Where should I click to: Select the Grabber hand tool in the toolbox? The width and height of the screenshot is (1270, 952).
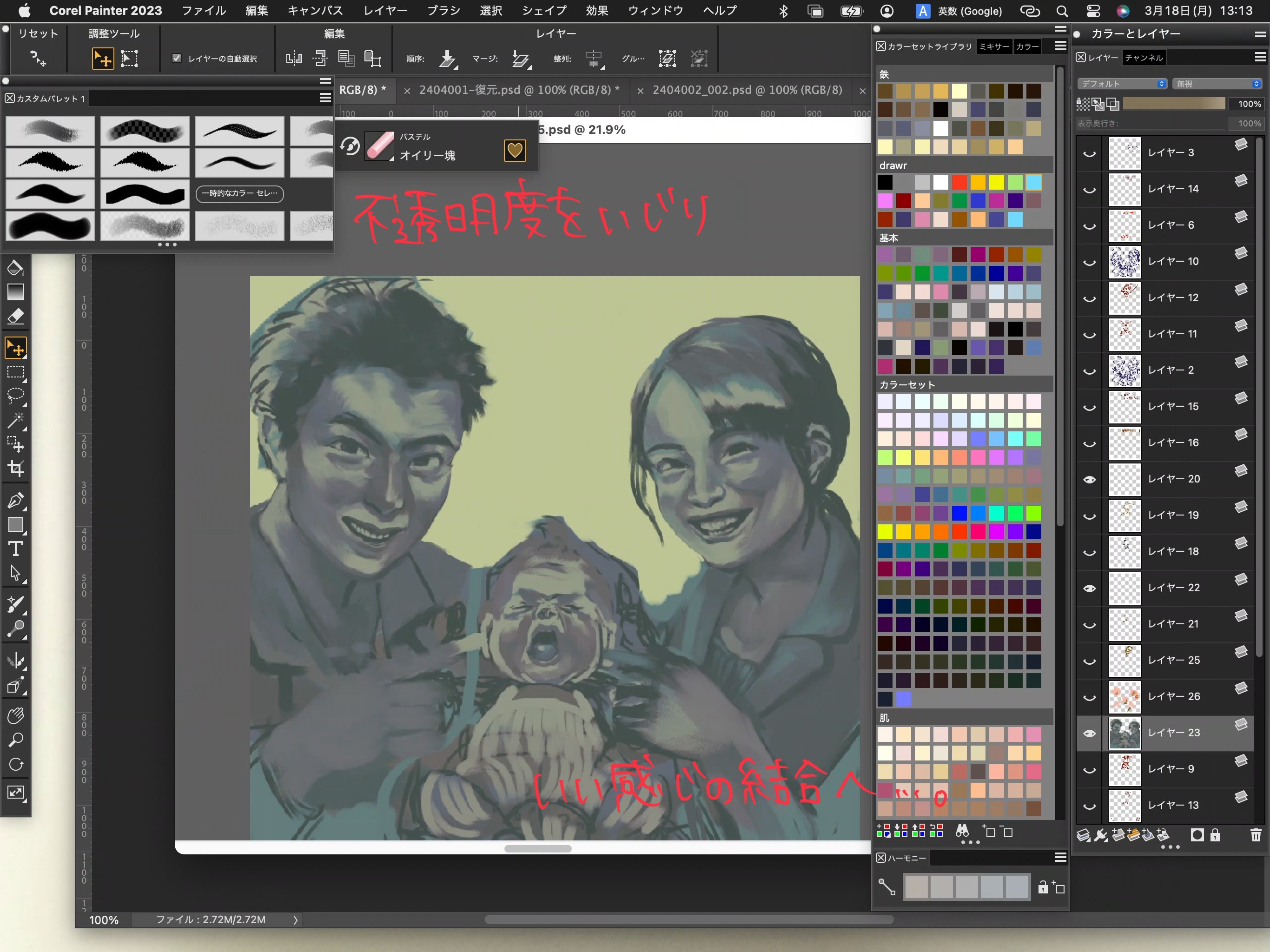click(x=15, y=715)
